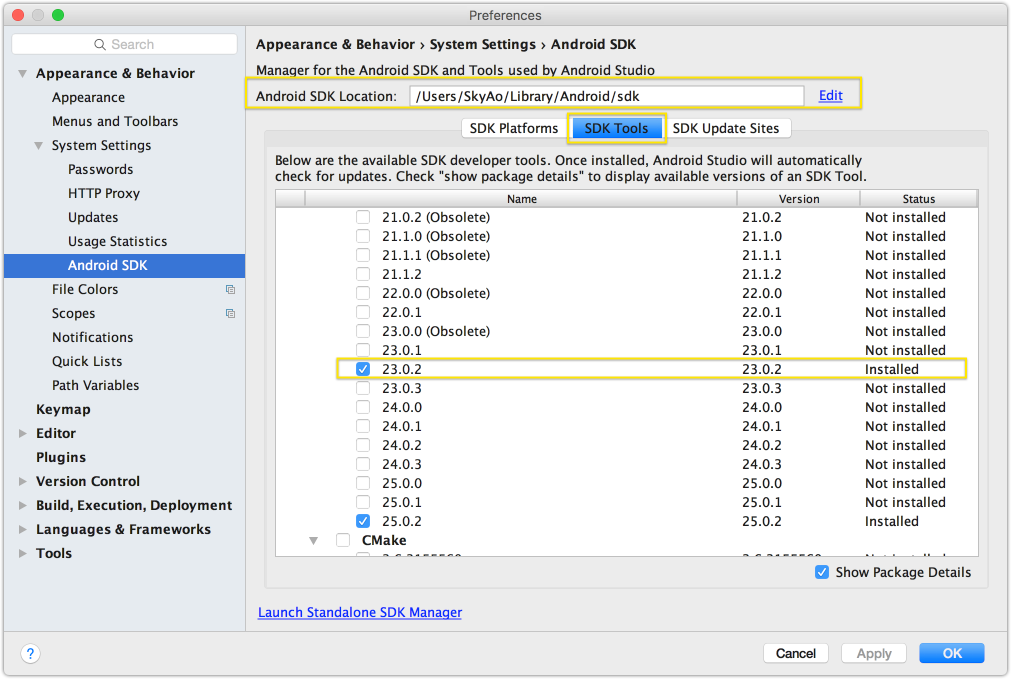This screenshot has height=679, width=1011.
Task: Click the Cancel button
Action: (796, 653)
